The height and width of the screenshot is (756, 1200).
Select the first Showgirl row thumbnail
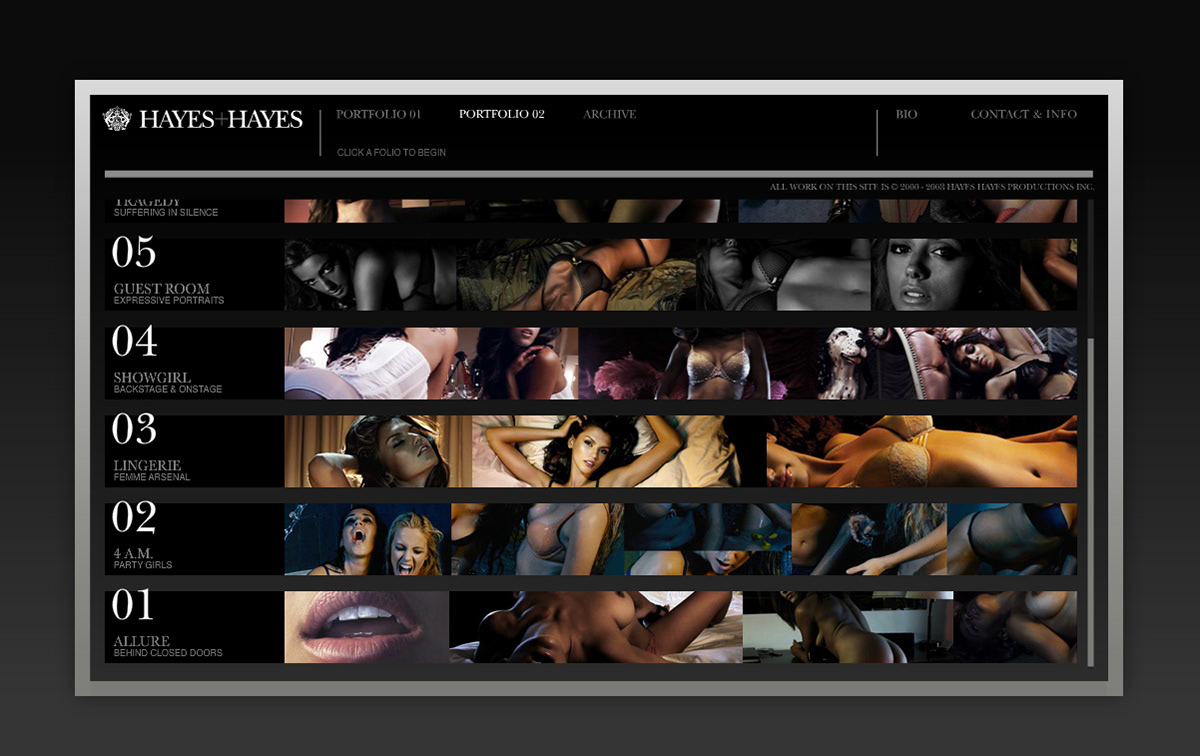click(x=370, y=364)
